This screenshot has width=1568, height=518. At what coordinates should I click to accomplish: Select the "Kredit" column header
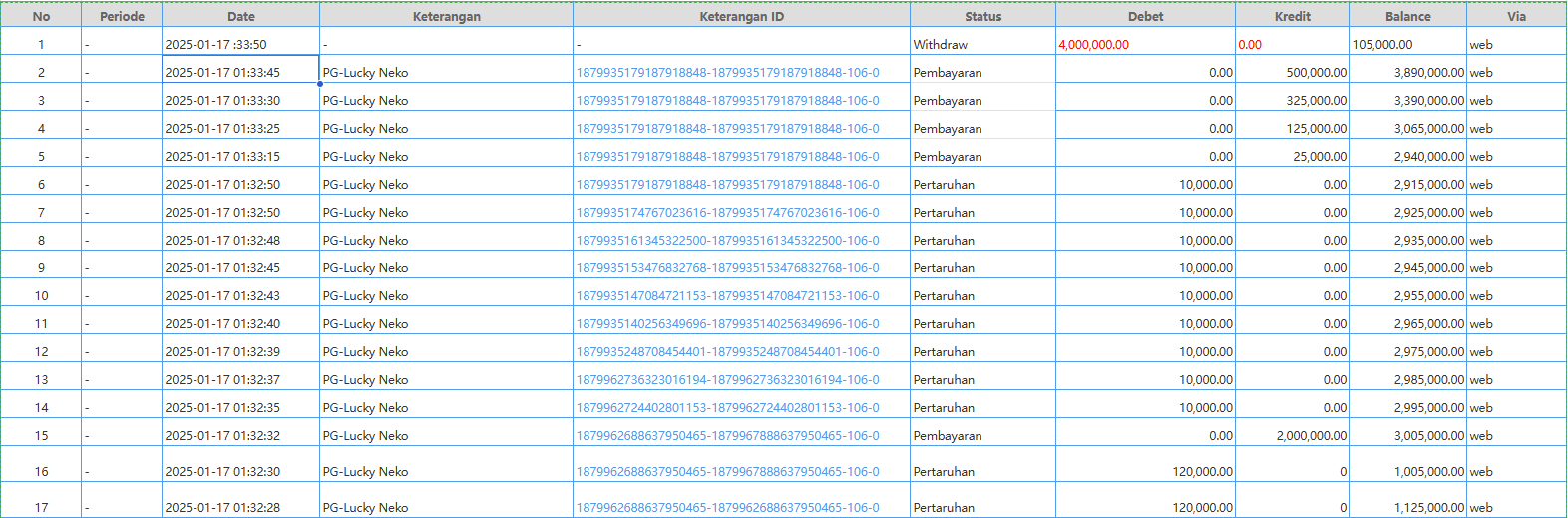pyautogui.click(x=1292, y=16)
